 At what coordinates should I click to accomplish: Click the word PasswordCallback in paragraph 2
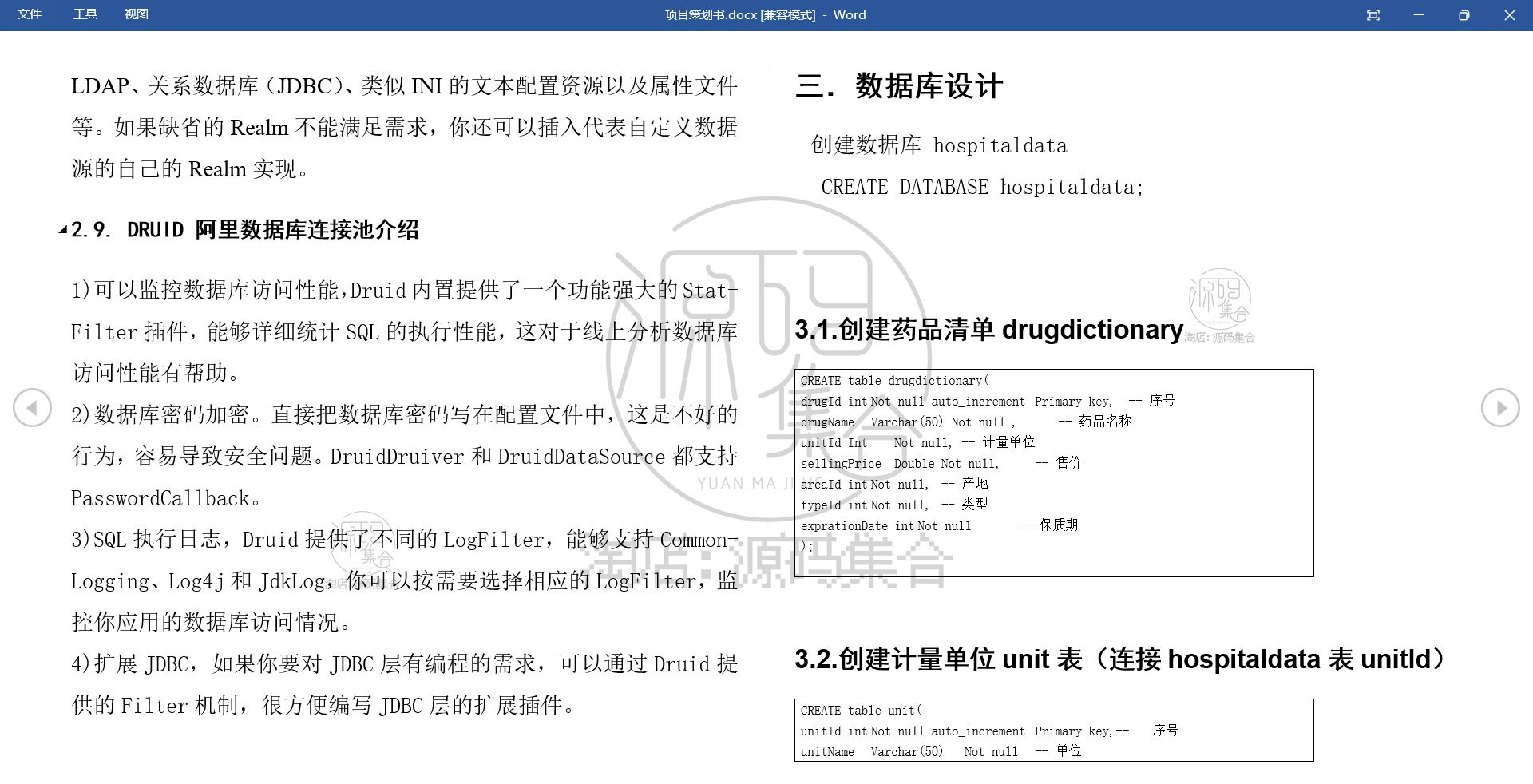click(x=160, y=498)
